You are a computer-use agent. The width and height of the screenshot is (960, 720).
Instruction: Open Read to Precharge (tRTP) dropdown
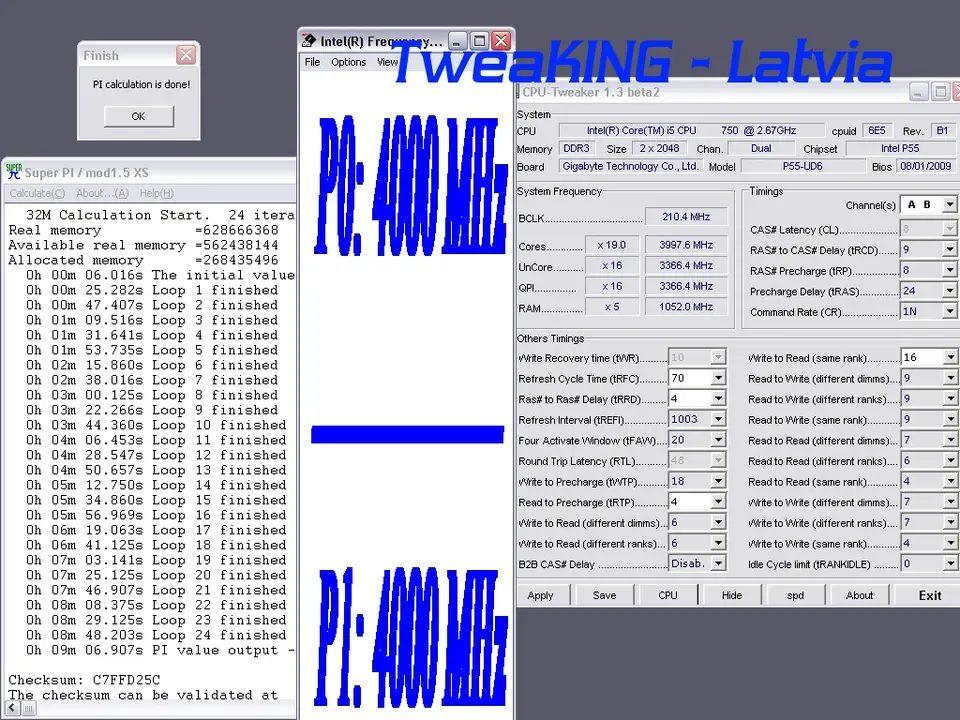[718, 502]
